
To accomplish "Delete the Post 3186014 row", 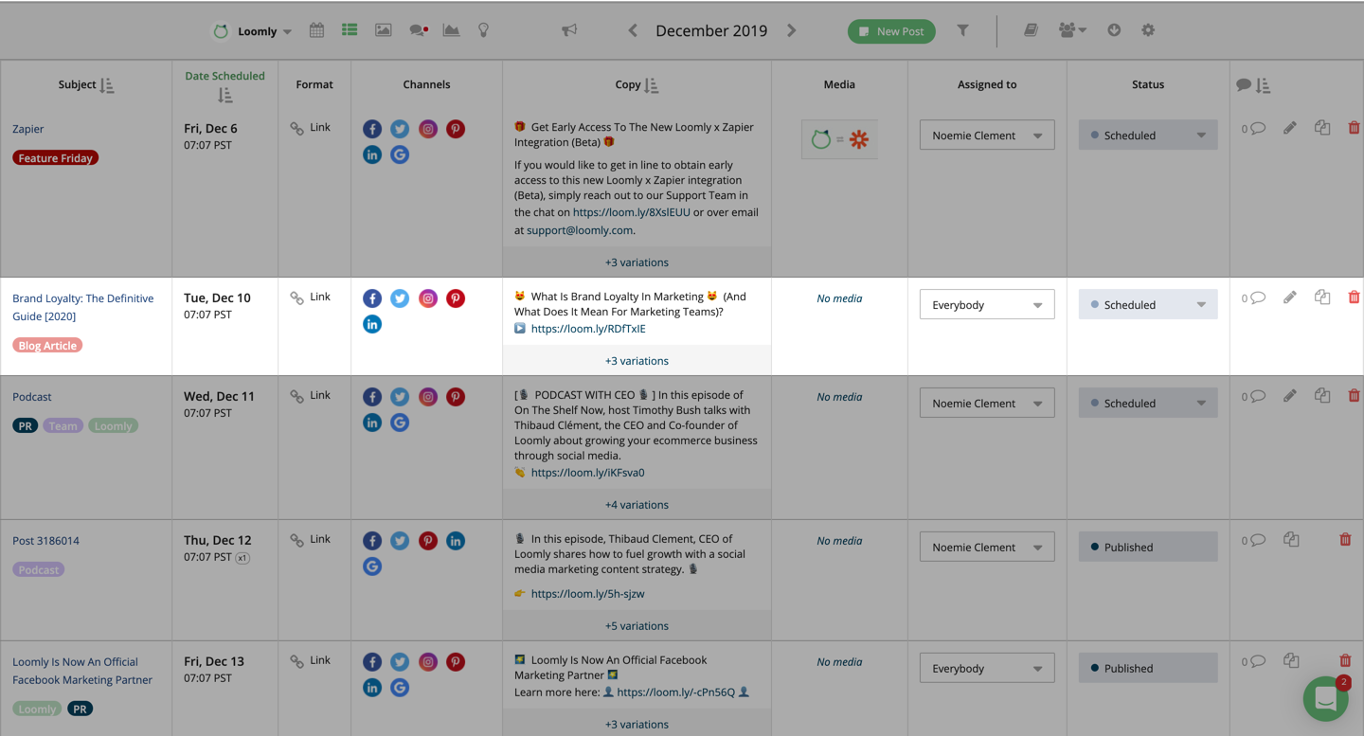I will coord(1345,540).
